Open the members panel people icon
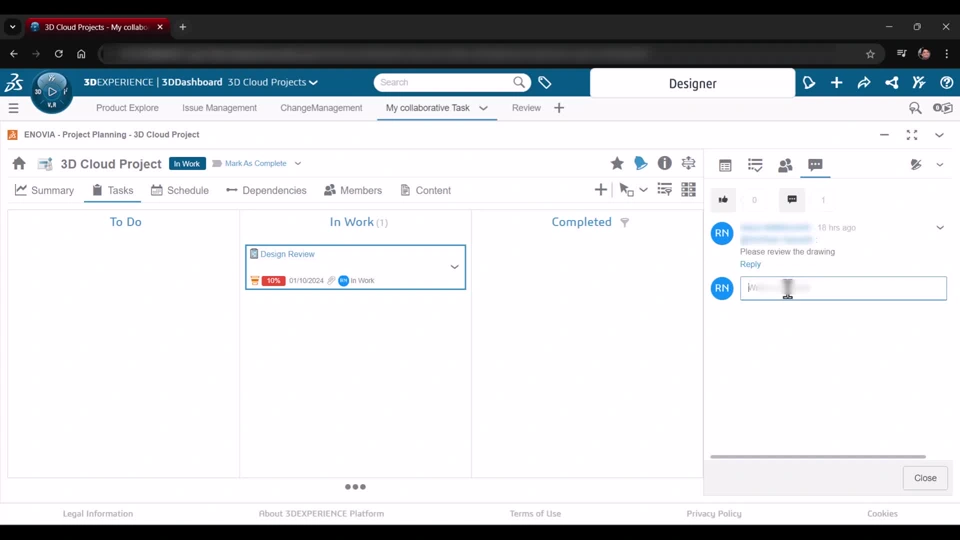This screenshot has width=960, height=540. click(x=785, y=165)
